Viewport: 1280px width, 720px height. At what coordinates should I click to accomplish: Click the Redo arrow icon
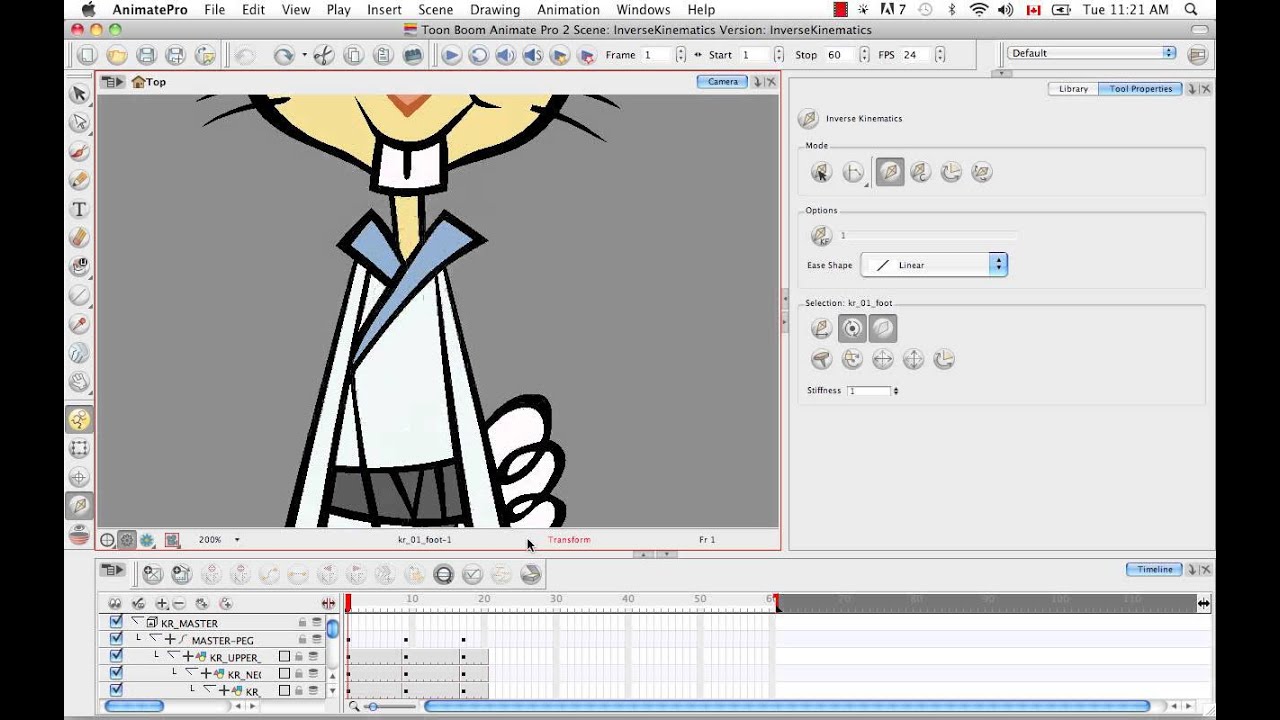point(283,55)
